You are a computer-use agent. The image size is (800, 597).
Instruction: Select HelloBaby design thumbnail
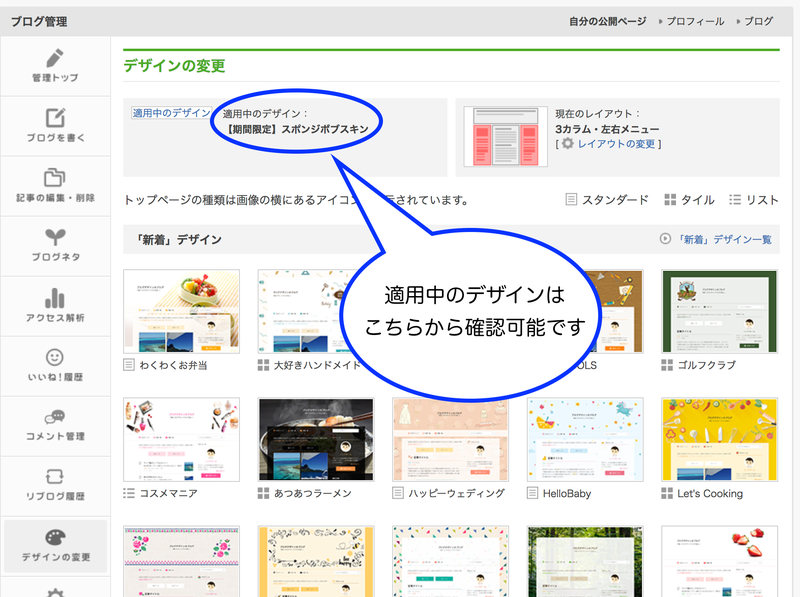(x=585, y=439)
